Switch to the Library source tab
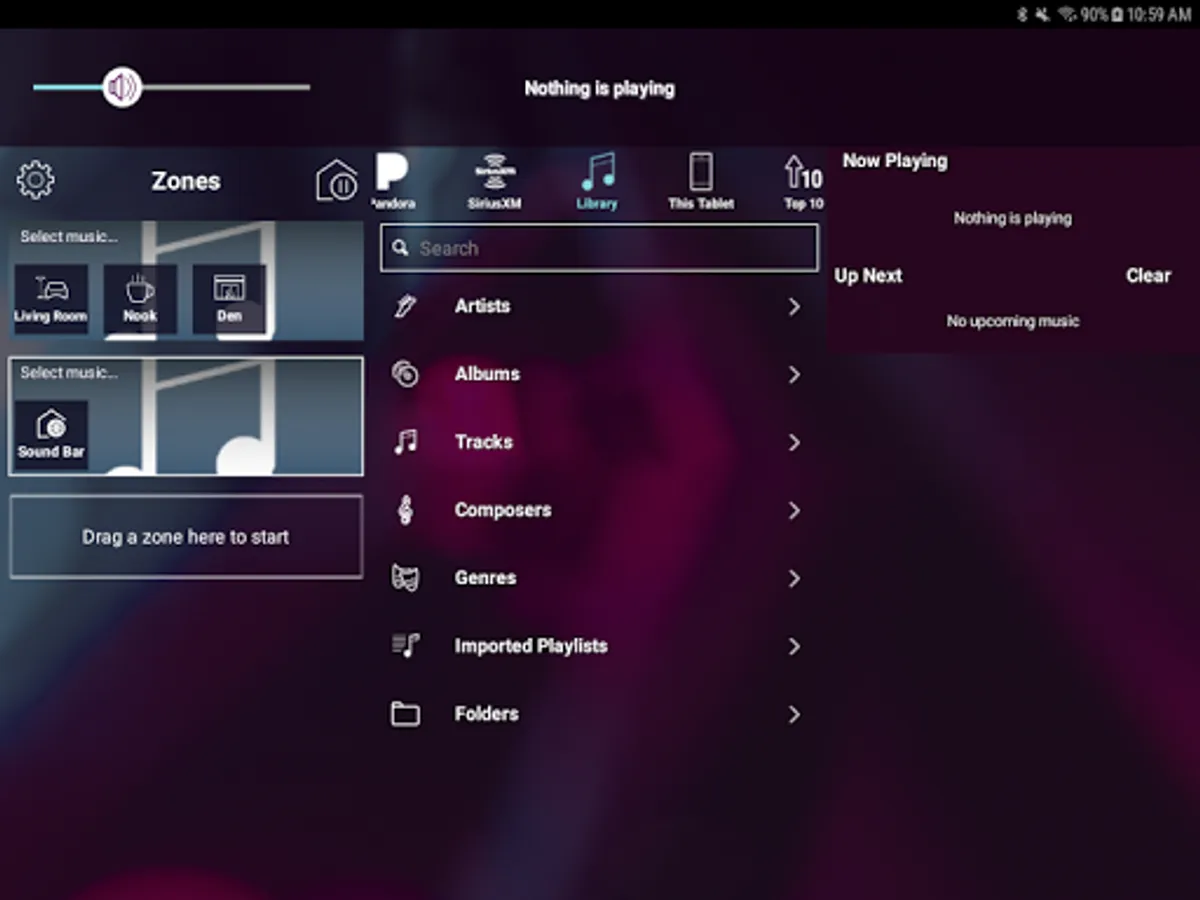 tap(597, 181)
